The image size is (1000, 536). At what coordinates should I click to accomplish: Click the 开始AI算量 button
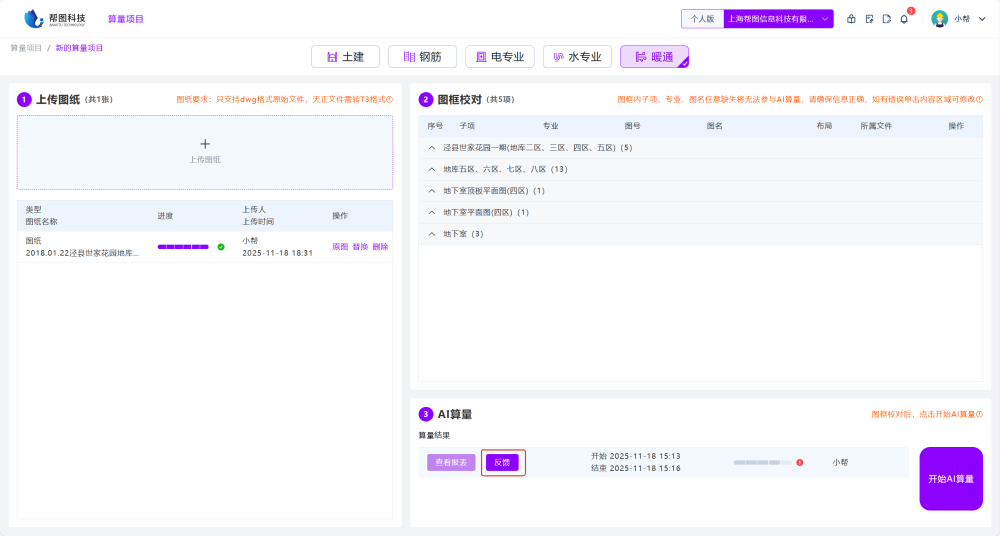pyautogui.click(x=950, y=479)
